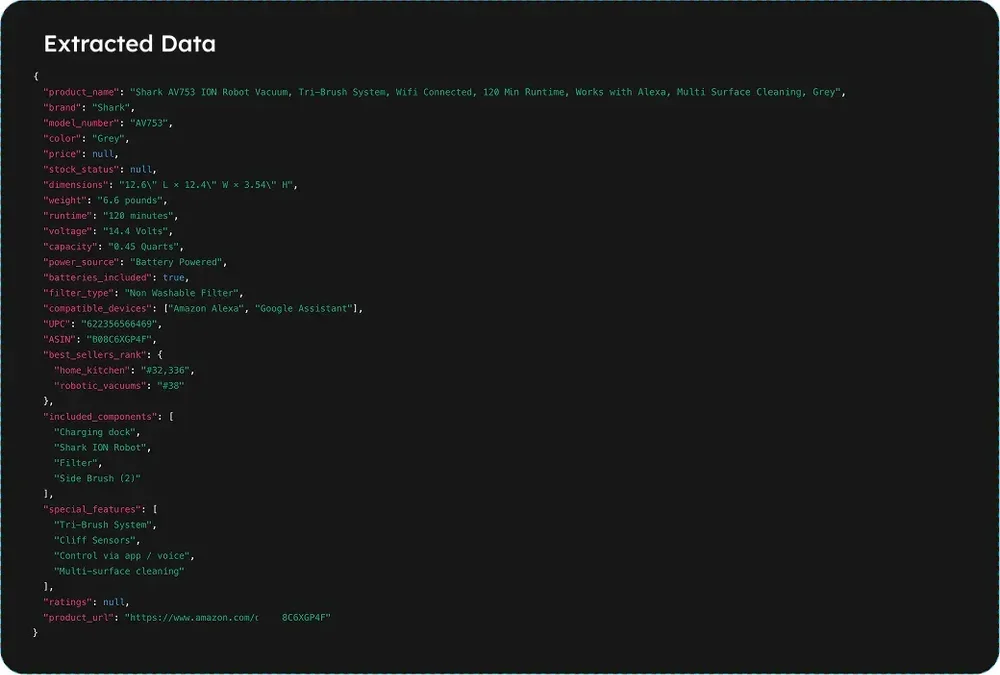Select the "ratings" key
Image resolution: width=1000 pixels, height=675 pixels.
coord(68,602)
